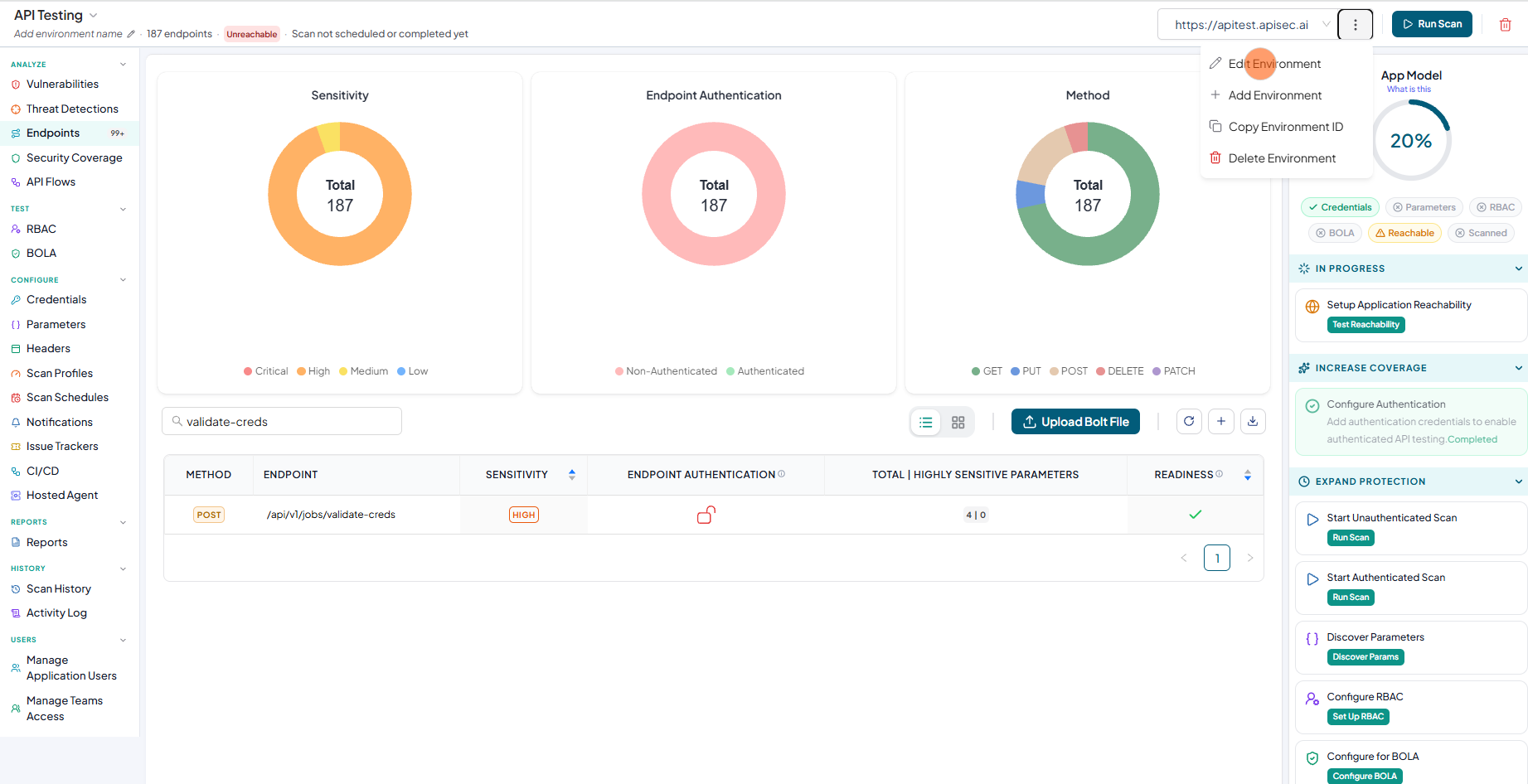Image resolution: width=1528 pixels, height=784 pixels.
Task: Toggle the Critical legend item
Action: tap(265, 371)
